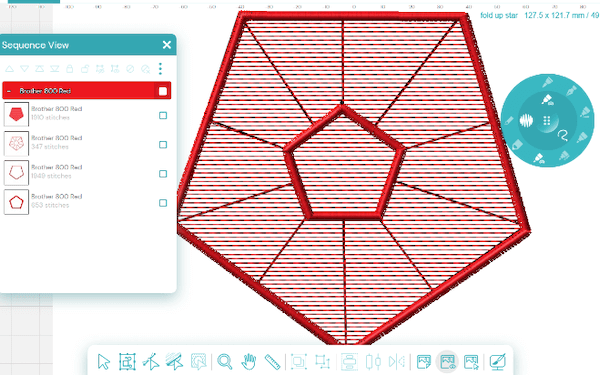Pick the bottom outer pen-with-stitch tool
The image size is (600, 375).
pyautogui.click(x=539, y=158)
